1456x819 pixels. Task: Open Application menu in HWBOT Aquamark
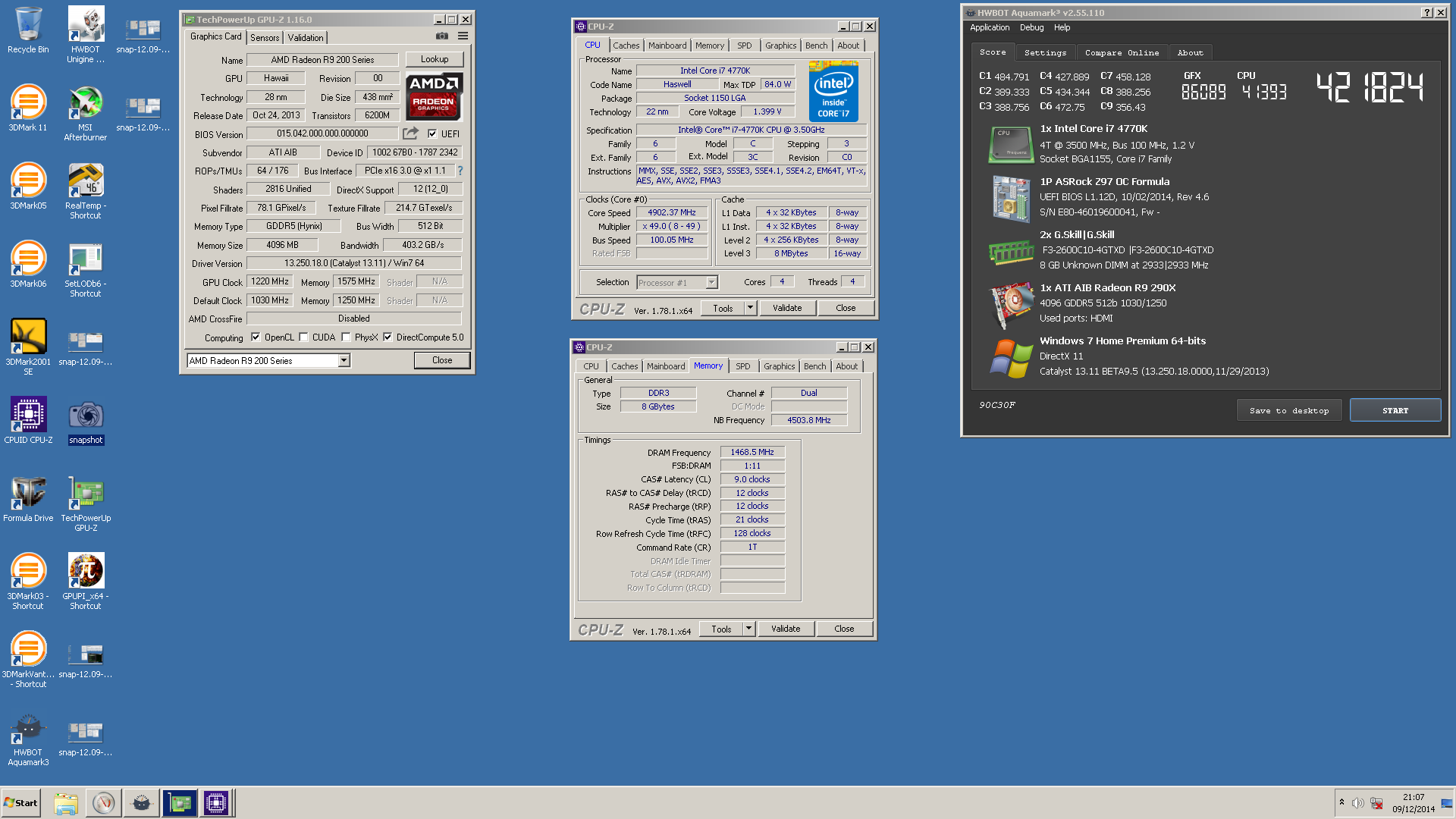990,27
